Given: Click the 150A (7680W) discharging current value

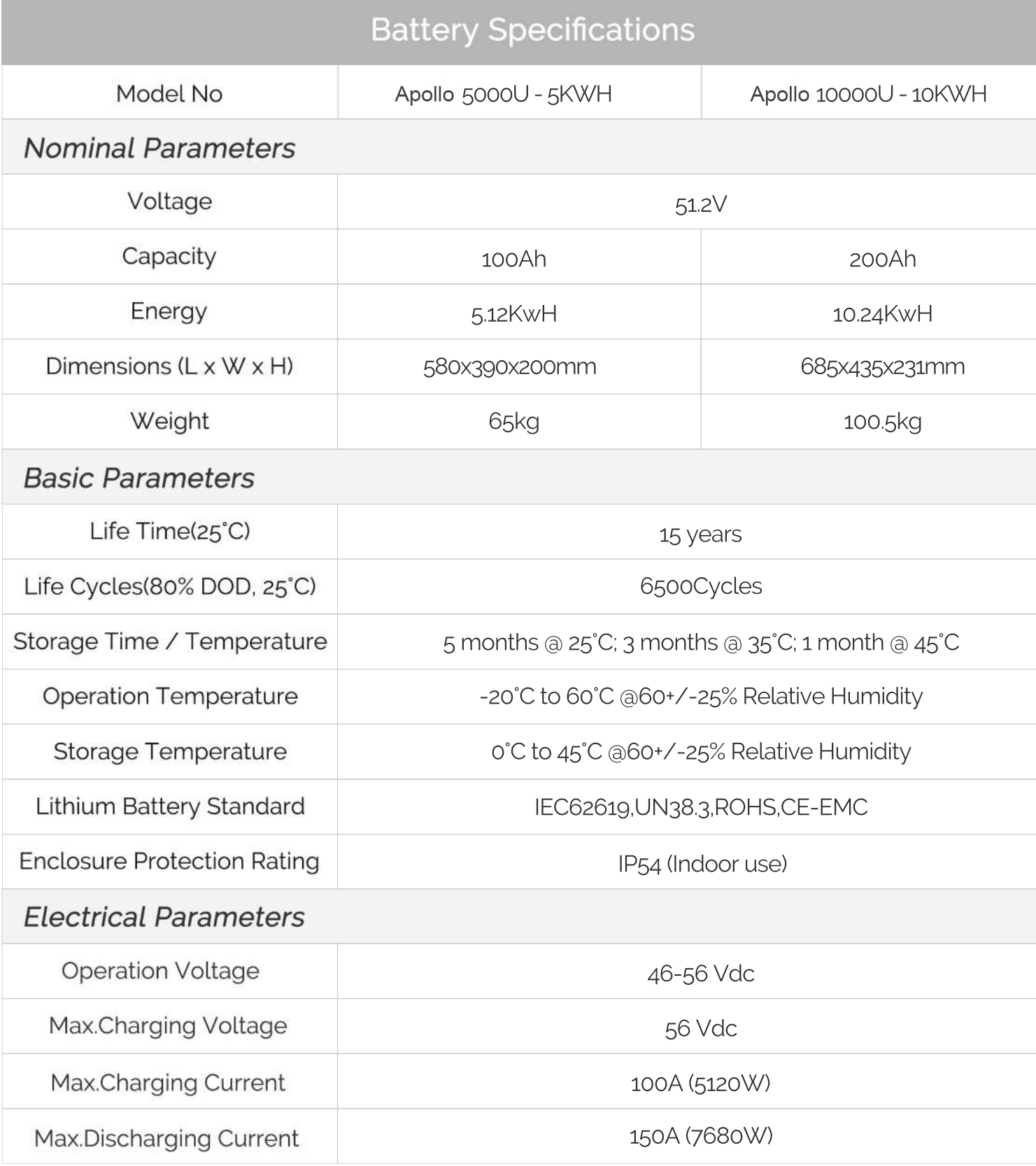Looking at the screenshot, I should [x=701, y=1136].
